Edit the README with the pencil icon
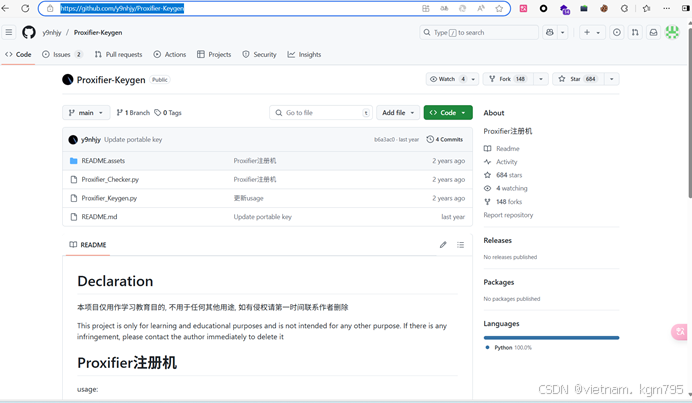The image size is (692, 403). click(x=443, y=245)
